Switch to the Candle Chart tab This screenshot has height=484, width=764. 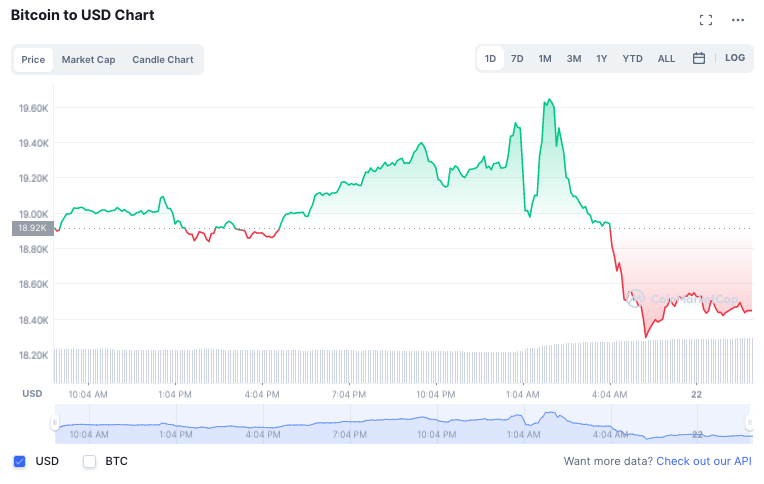tap(163, 59)
